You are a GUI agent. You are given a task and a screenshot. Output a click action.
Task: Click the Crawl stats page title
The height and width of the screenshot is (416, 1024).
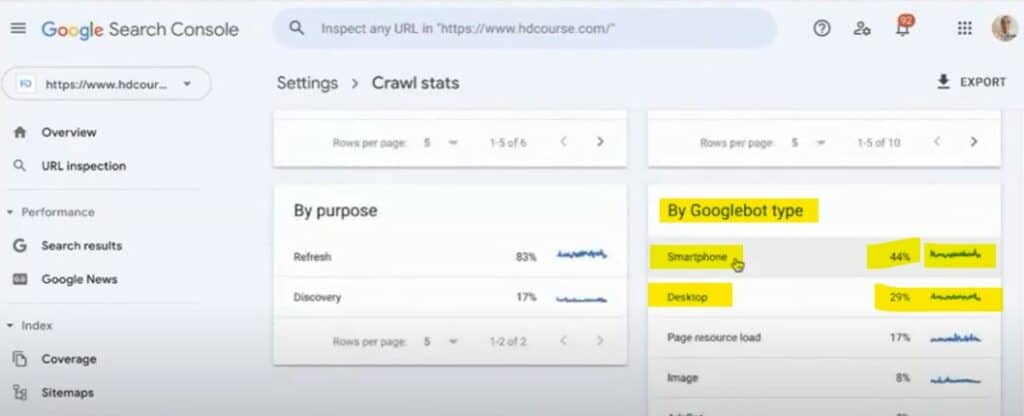(415, 83)
